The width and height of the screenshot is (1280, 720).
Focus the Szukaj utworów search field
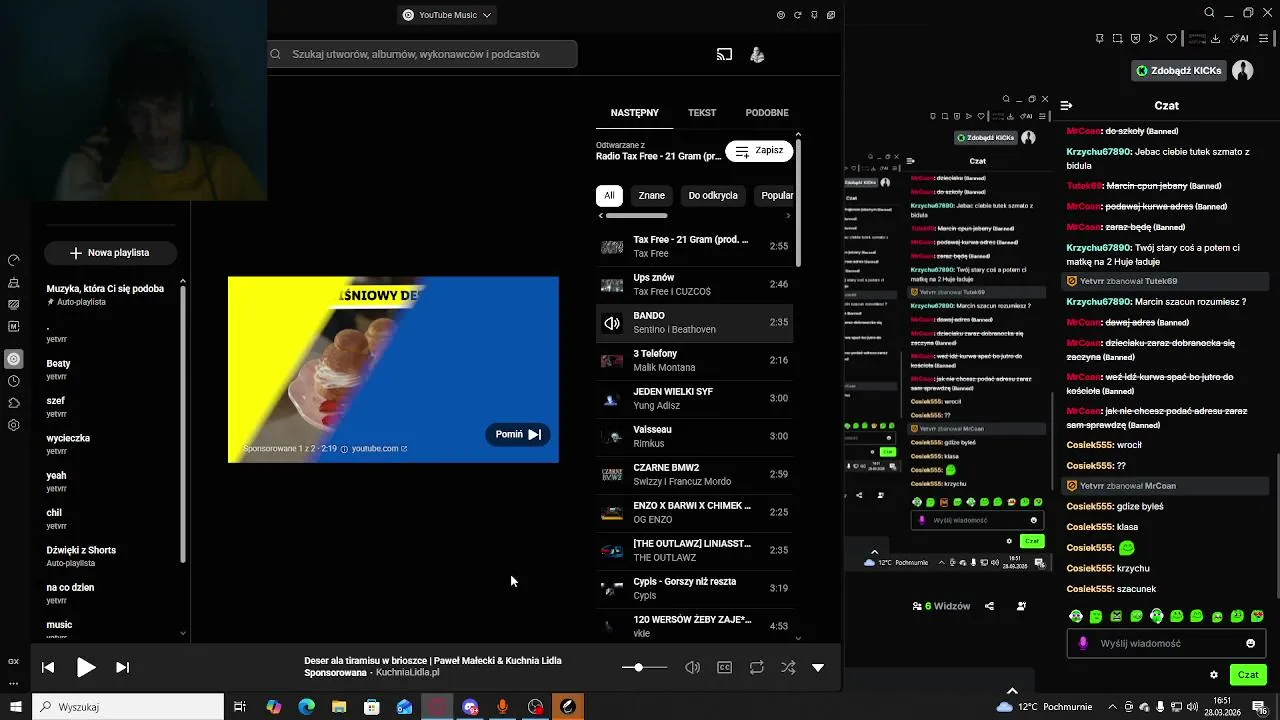point(423,54)
